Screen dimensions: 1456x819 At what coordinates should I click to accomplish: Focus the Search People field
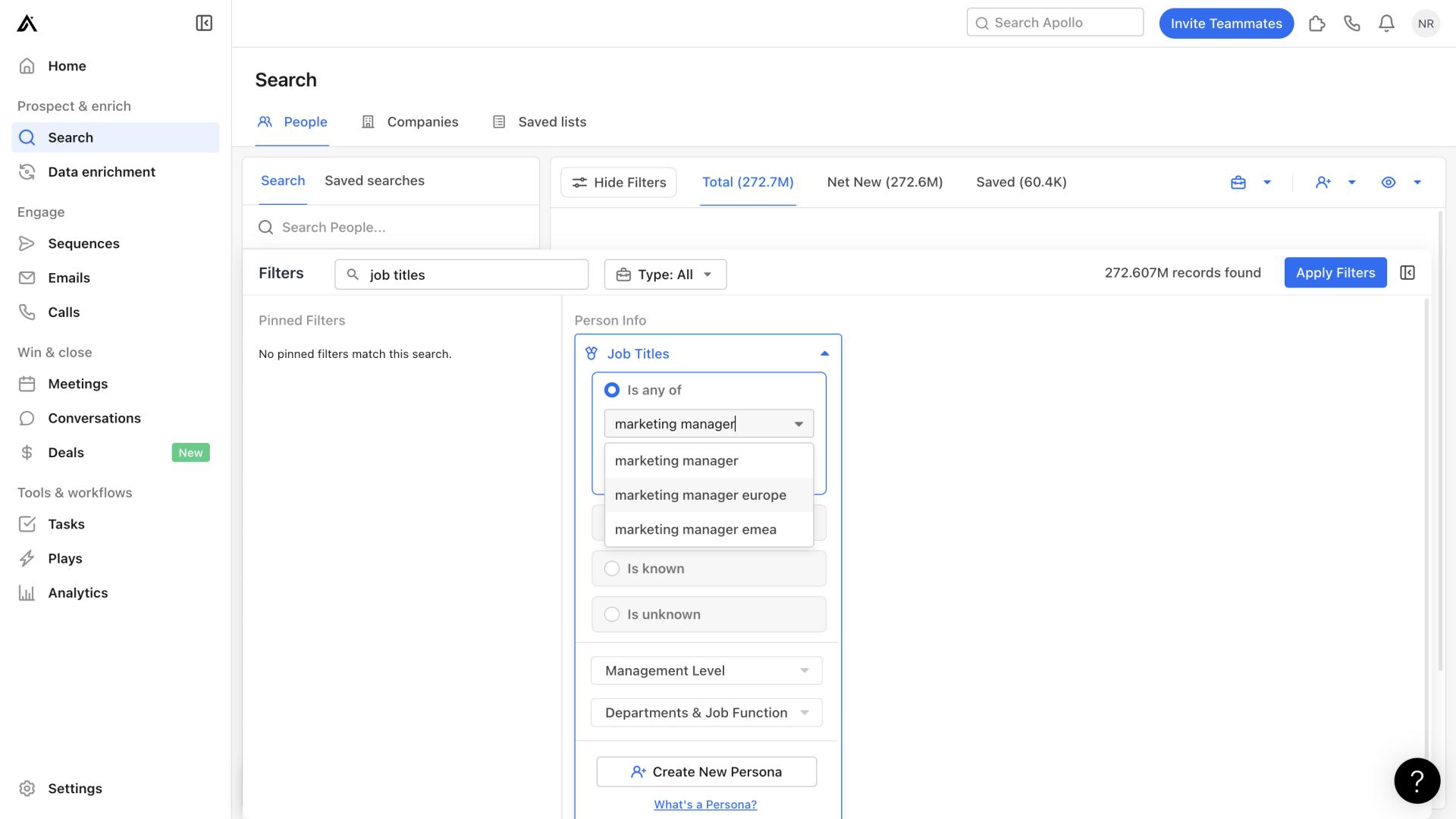tap(391, 227)
